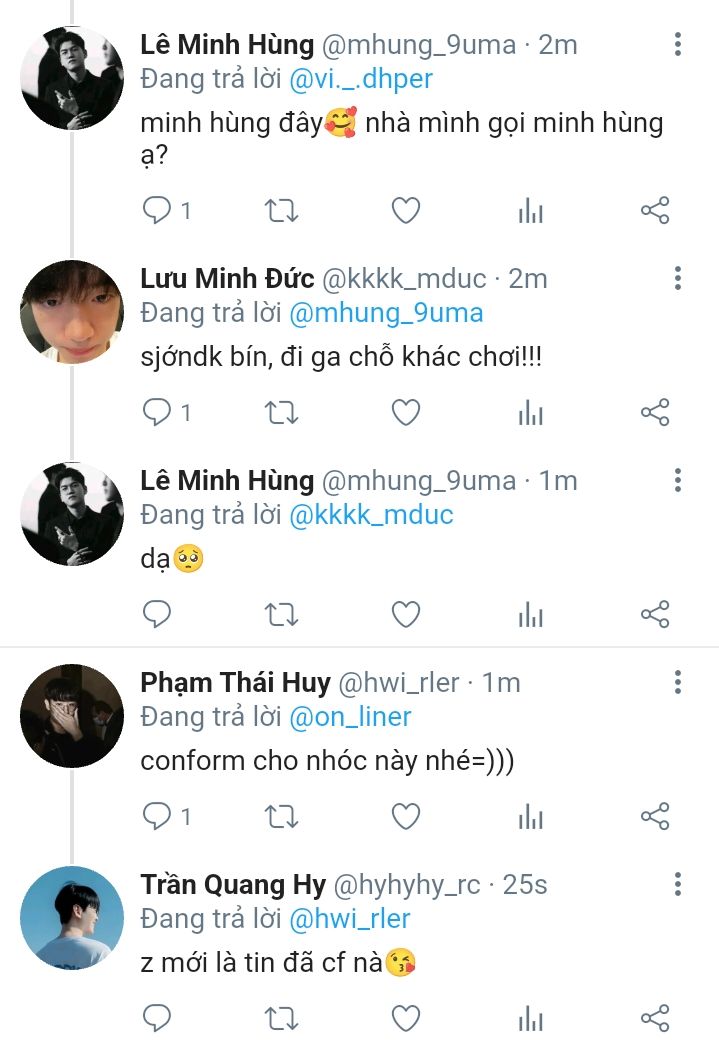Screen dimensions: 719x1043
Task: Like Phạm Thái Huy's tweet
Action: (405, 816)
